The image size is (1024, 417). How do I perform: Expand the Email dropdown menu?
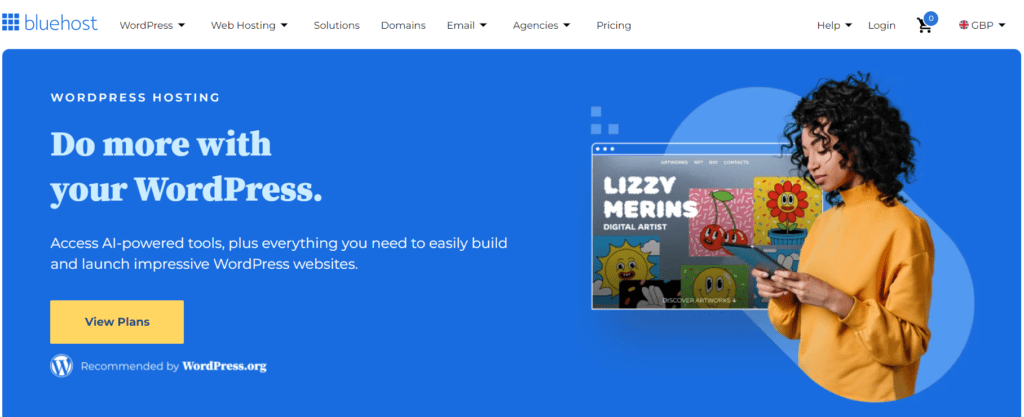pos(466,25)
